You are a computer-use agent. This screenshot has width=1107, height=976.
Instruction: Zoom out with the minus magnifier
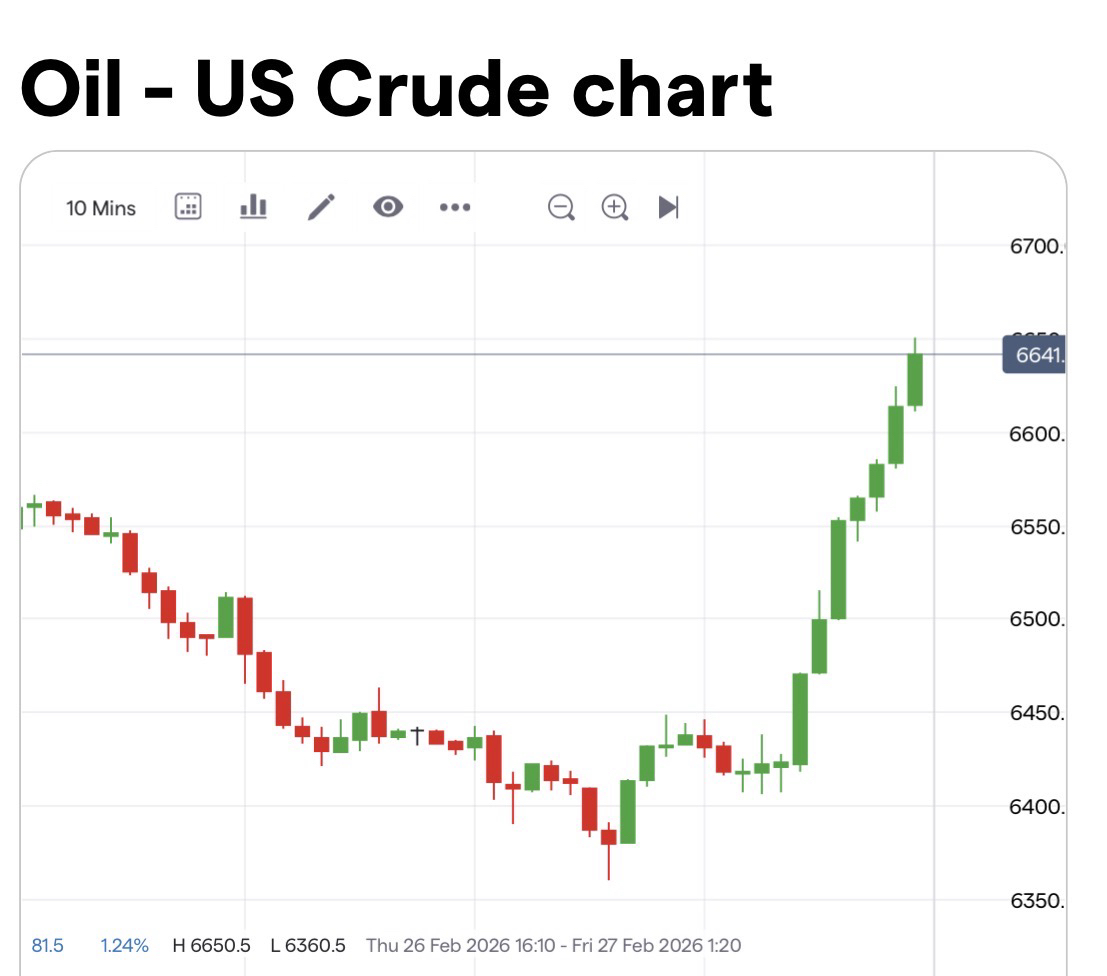561,207
